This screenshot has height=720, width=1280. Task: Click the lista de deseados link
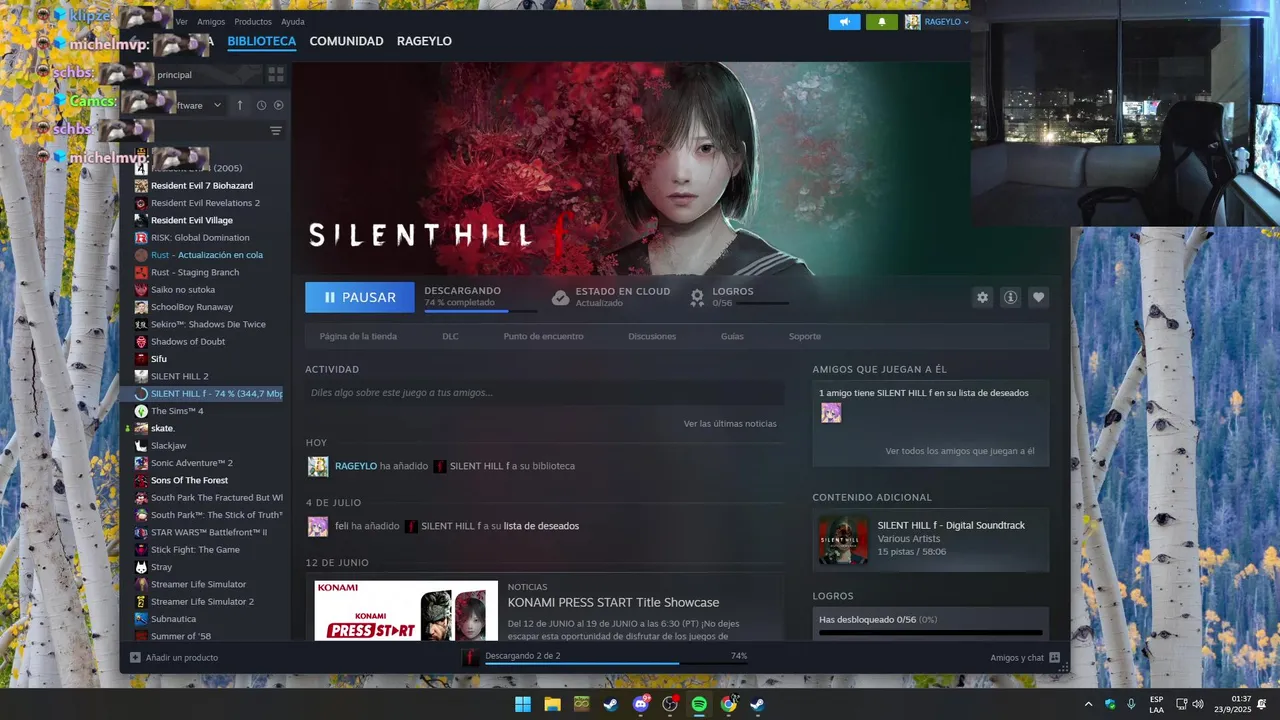pyautogui.click(x=541, y=526)
